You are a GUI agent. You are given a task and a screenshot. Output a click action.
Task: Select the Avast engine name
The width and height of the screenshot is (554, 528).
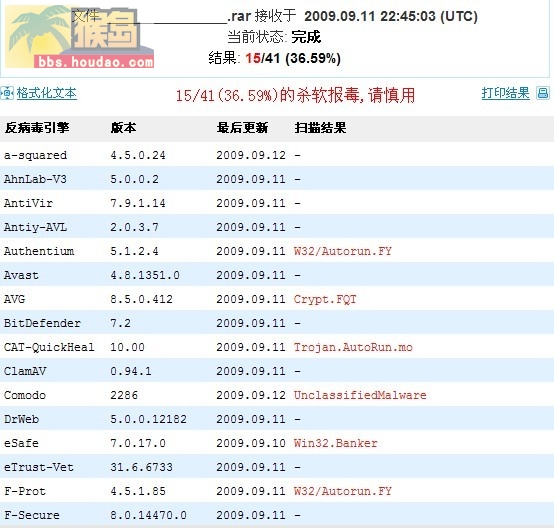[21, 275]
